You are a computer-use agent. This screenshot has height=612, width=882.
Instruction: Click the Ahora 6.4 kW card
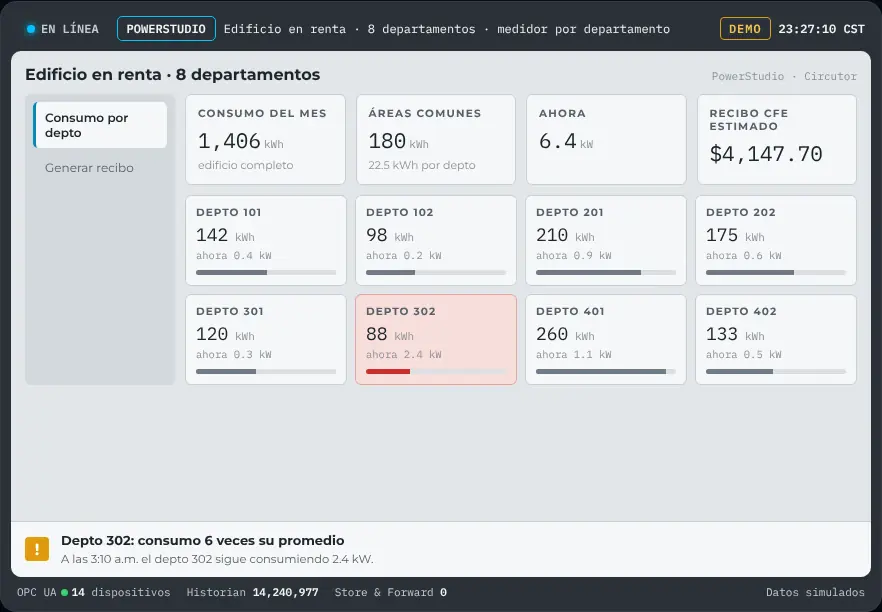tap(606, 140)
